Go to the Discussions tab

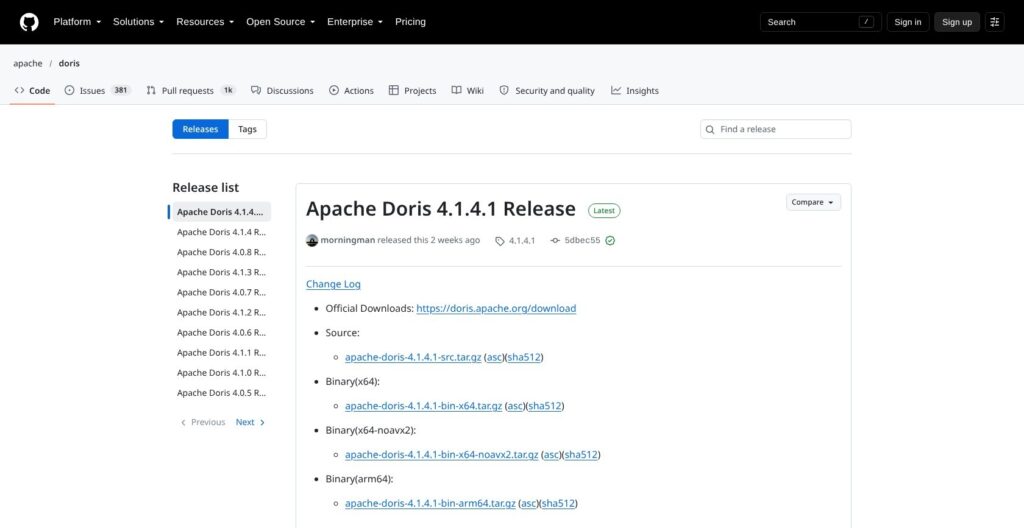tap(282, 91)
